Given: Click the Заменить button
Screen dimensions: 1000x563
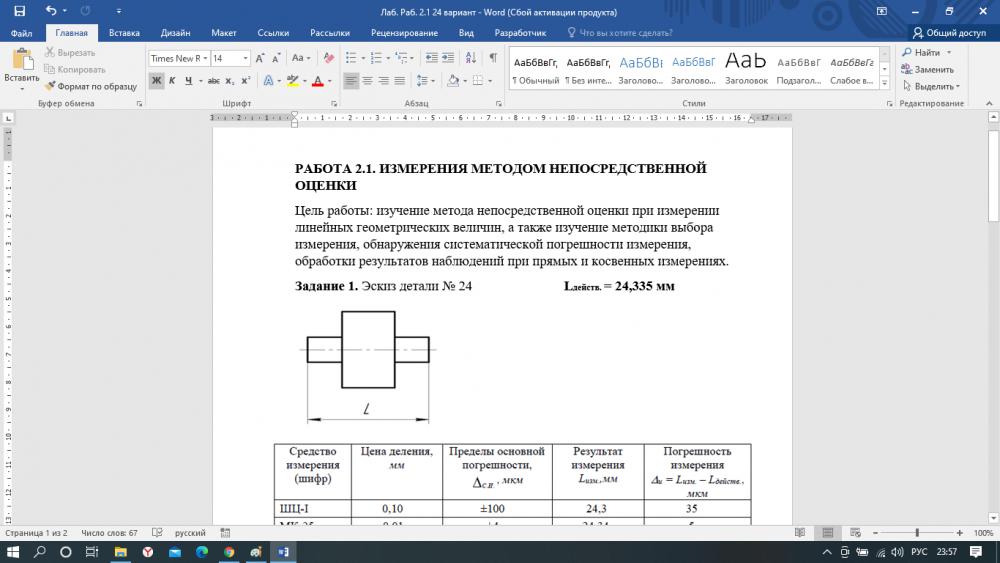Looking at the screenshot, I should (928, 69).
